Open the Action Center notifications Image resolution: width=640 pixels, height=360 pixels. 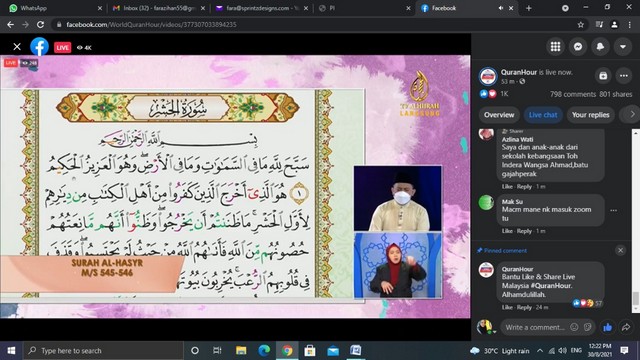[624, 351]
